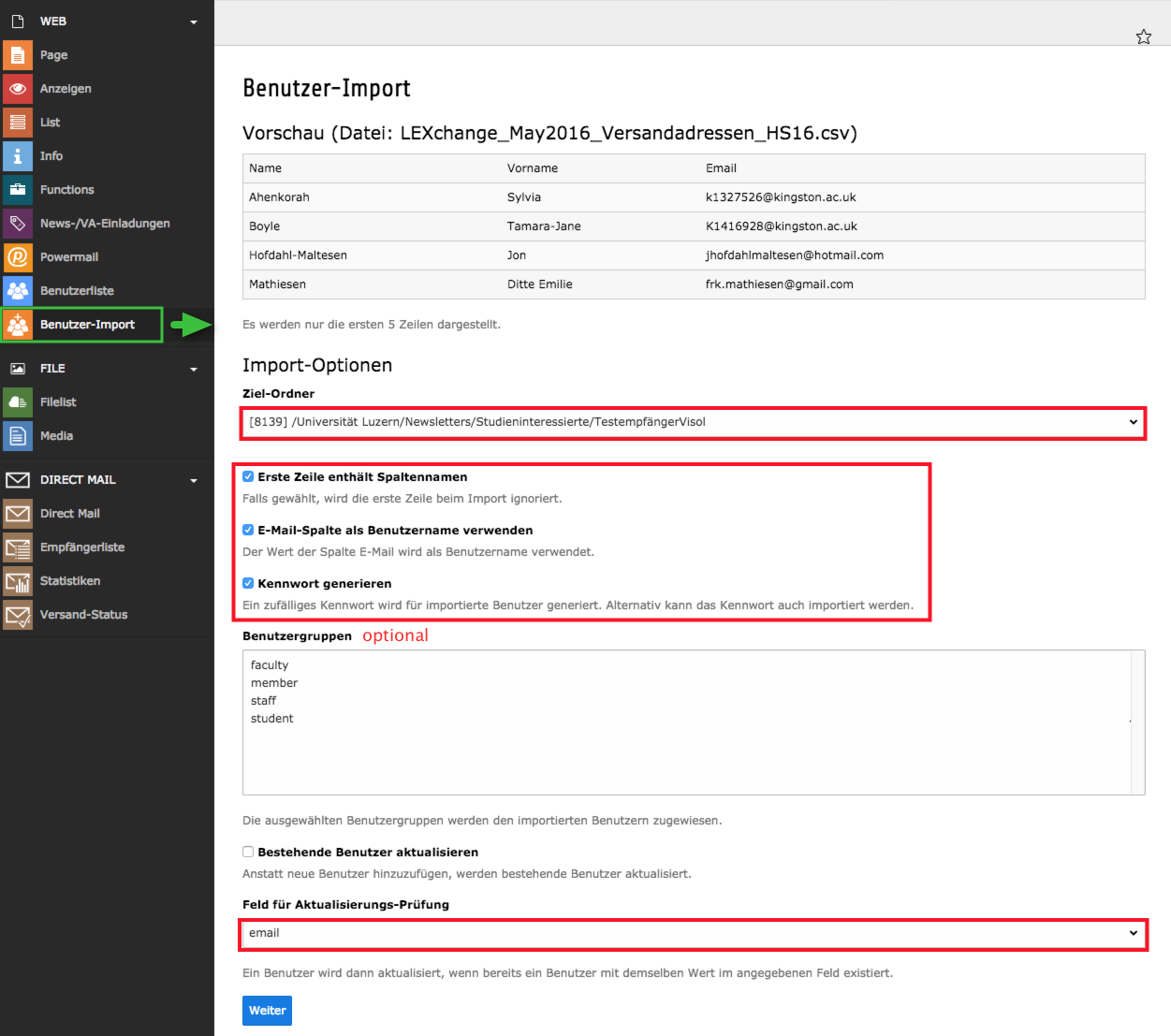Toggle E-Mail-Spalte als Benutzername verwenden
Image resolution: width=1171 pixels, height=1036 pixels.
coord(248,530)
